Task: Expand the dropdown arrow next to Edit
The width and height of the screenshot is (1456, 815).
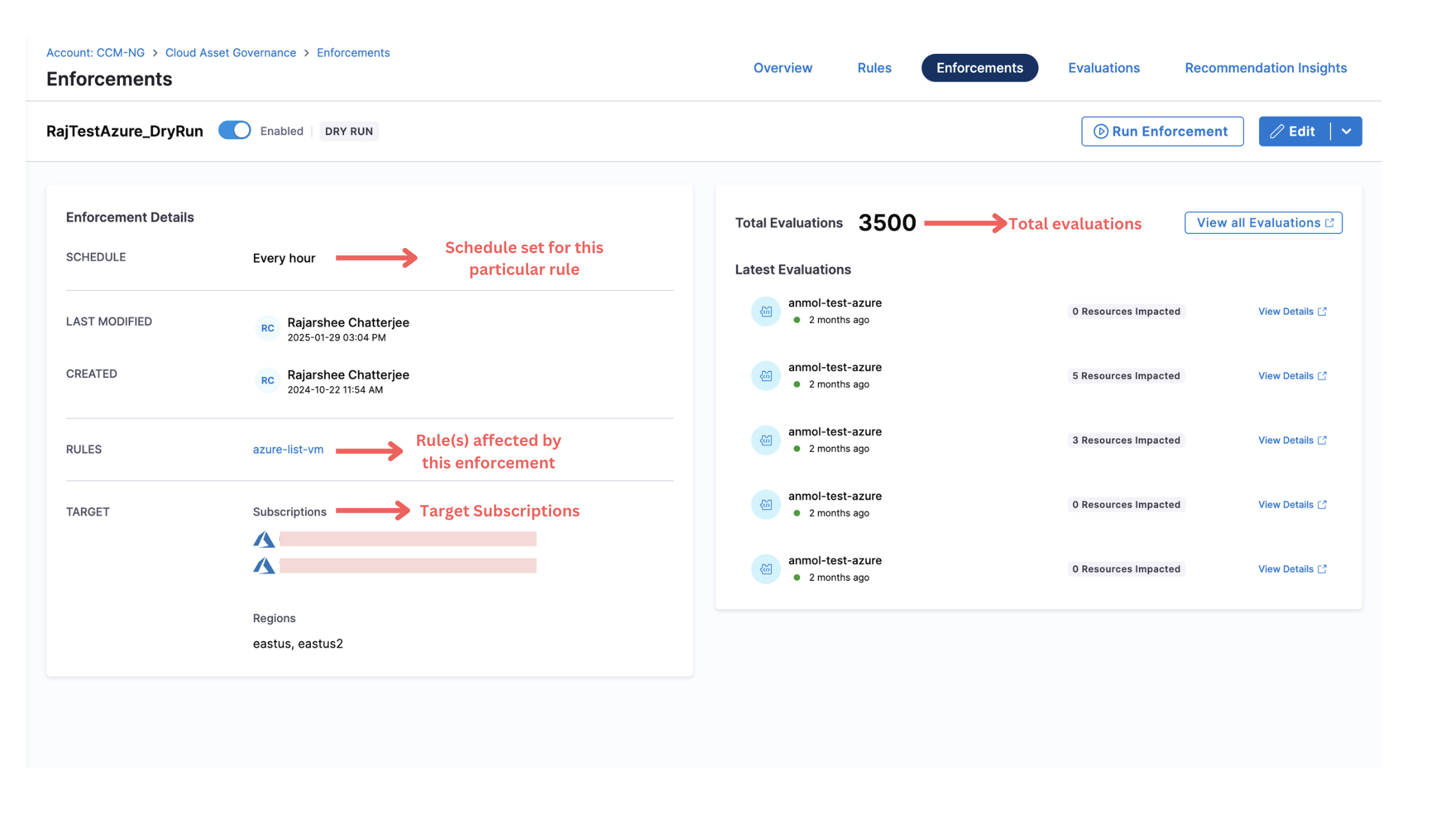Action: click(1346, 131)
